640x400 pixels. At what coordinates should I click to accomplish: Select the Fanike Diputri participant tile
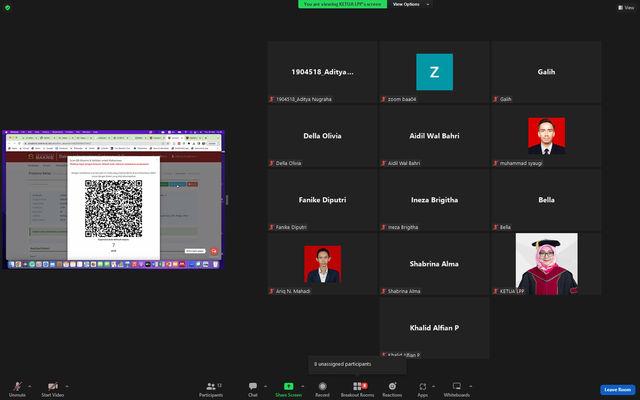pos(322,200)
